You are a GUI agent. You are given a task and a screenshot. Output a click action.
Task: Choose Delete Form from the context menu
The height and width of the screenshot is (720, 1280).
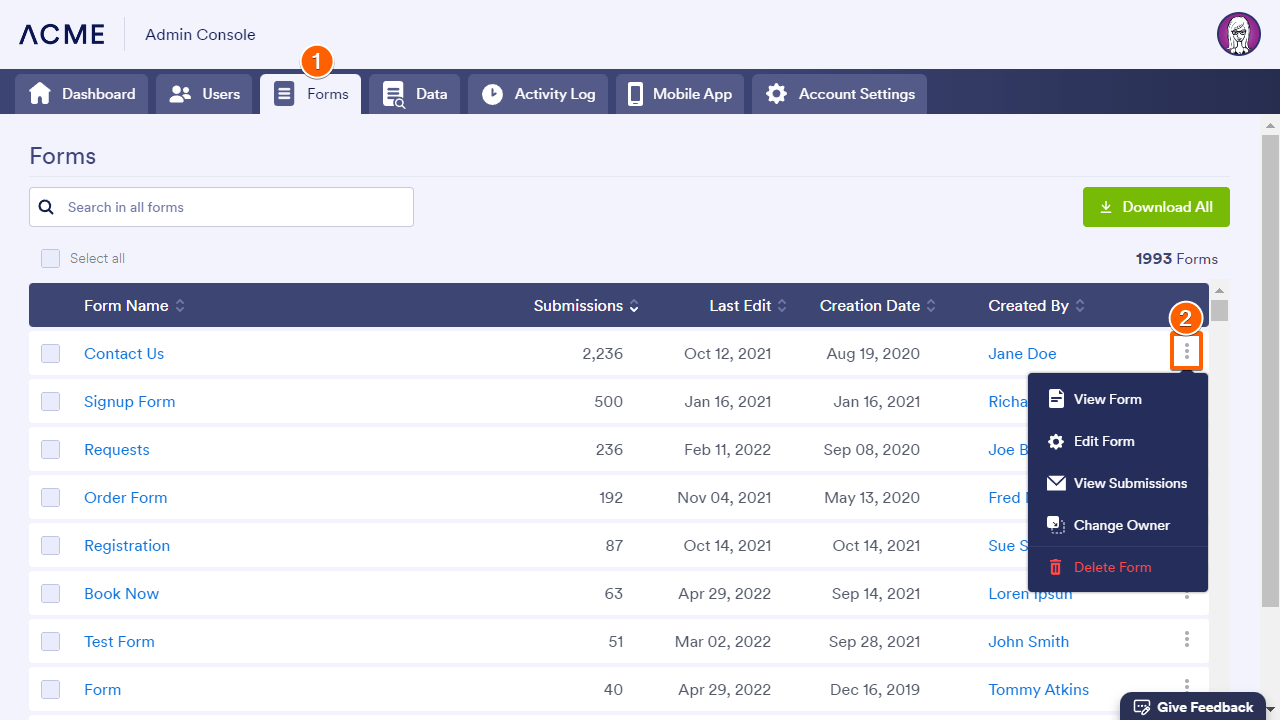point(1112,567)
